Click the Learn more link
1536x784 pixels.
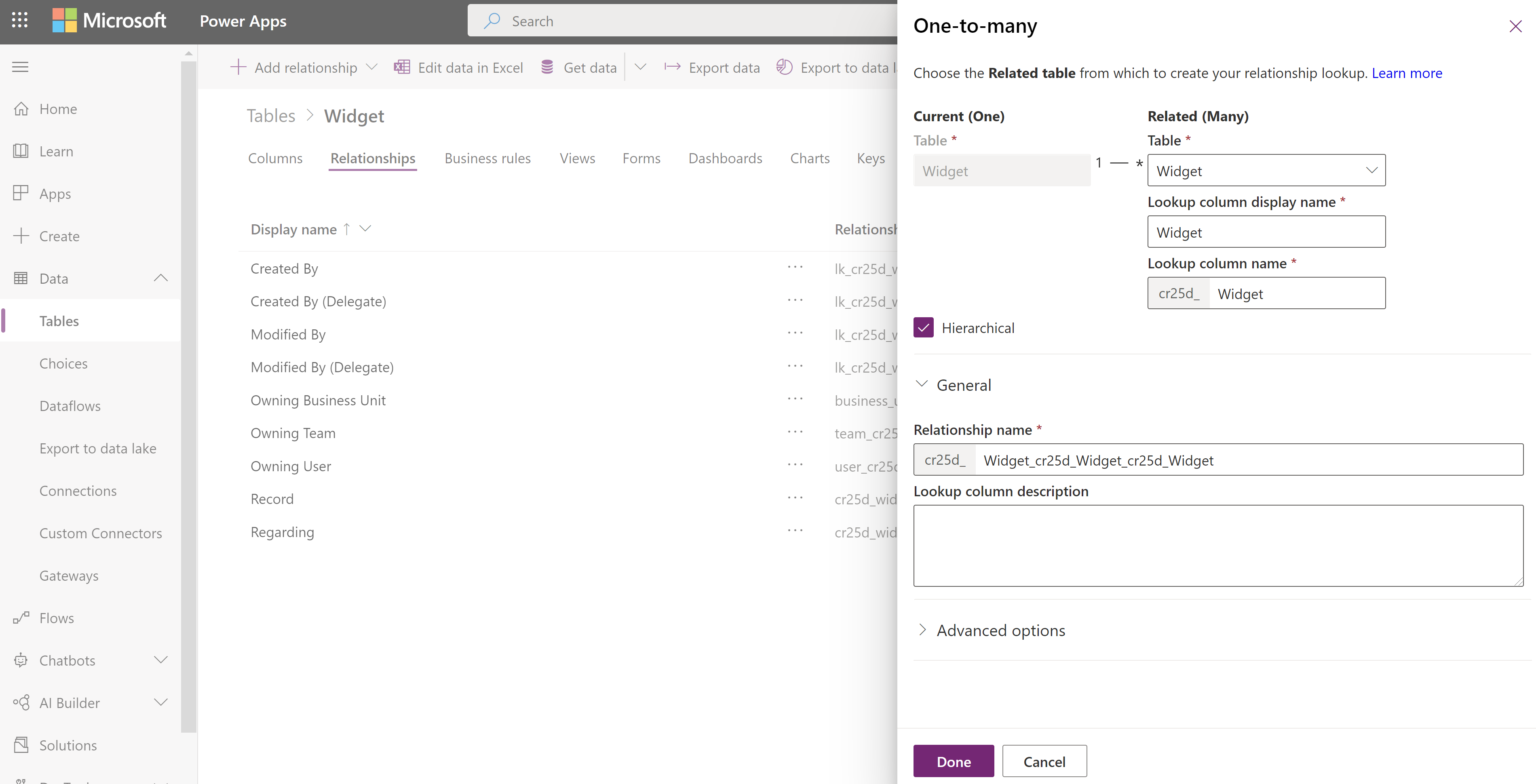tap(1405, 72)
